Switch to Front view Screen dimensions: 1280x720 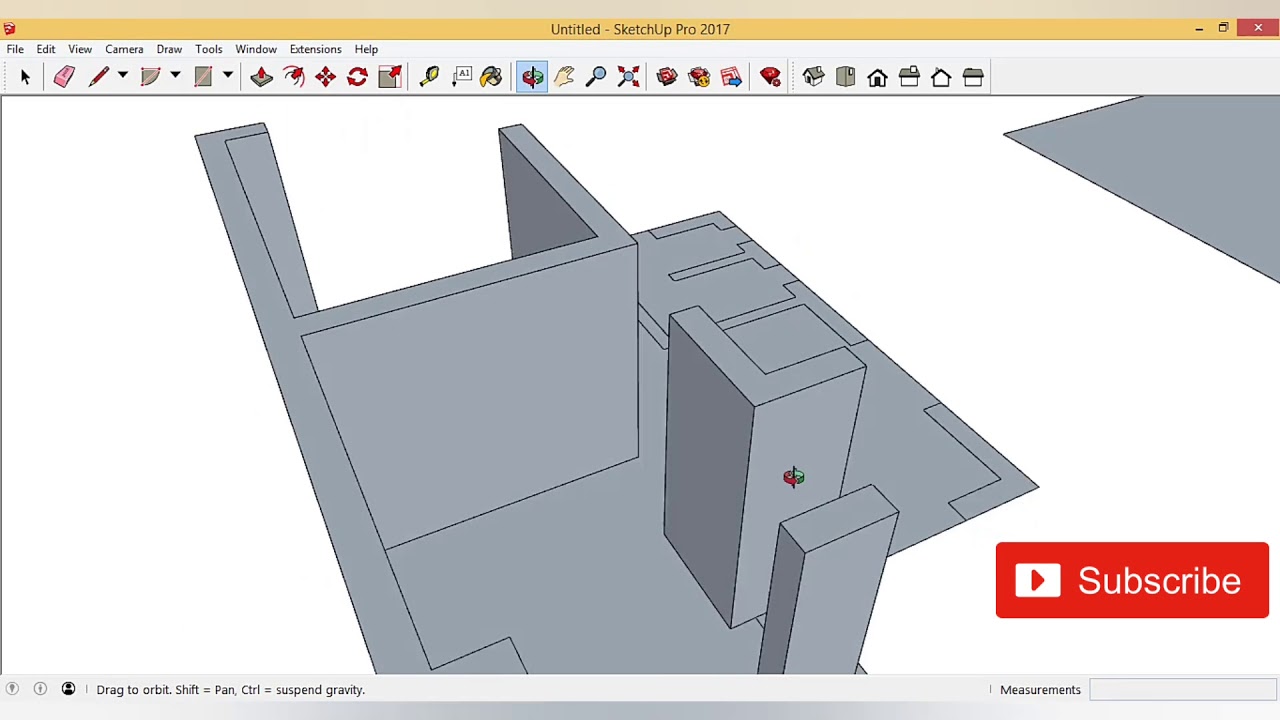[877, 77]
